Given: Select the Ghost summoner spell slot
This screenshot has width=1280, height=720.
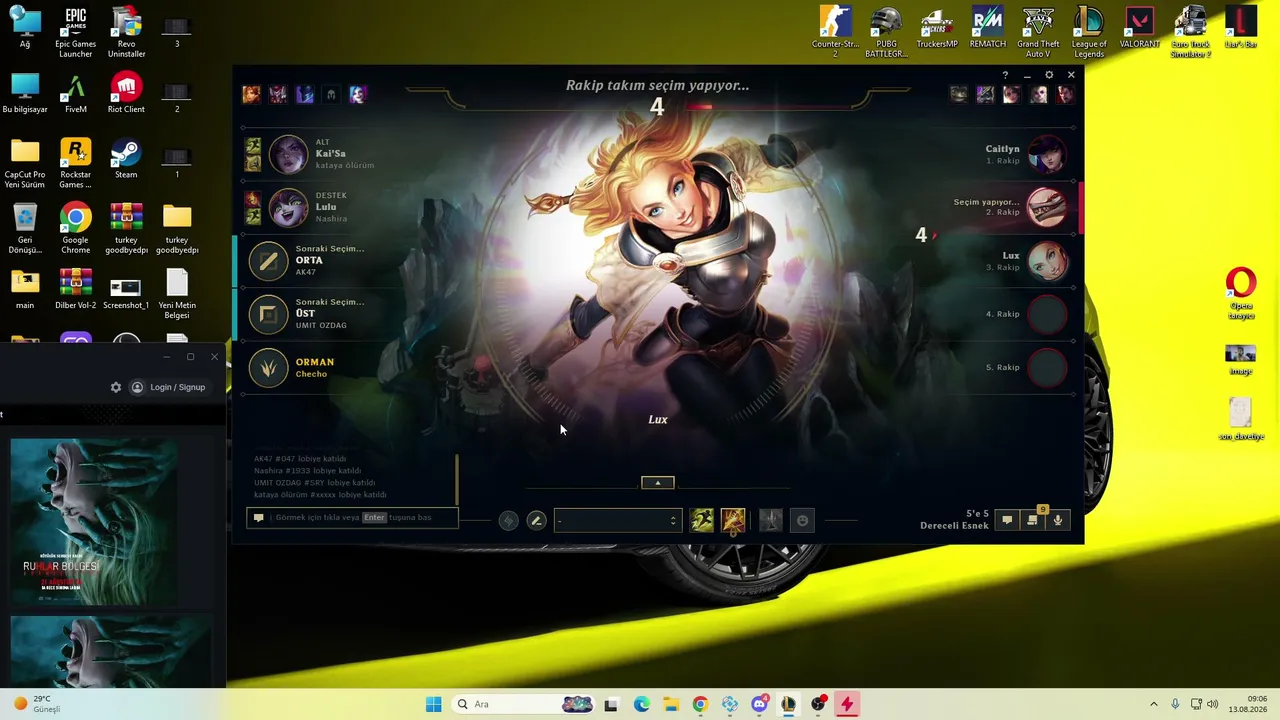Looking at the screenshot, I should [702, 520].
